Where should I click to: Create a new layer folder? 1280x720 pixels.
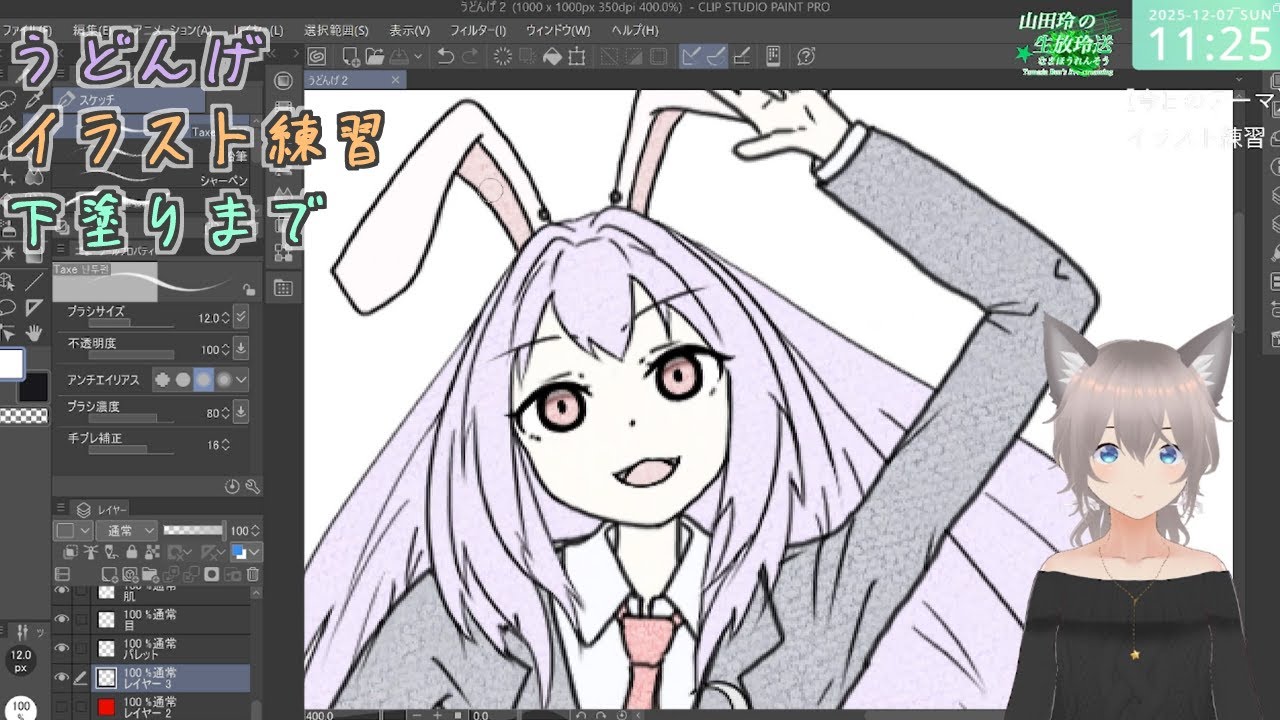pyautogui.click(x=151, y=575)
